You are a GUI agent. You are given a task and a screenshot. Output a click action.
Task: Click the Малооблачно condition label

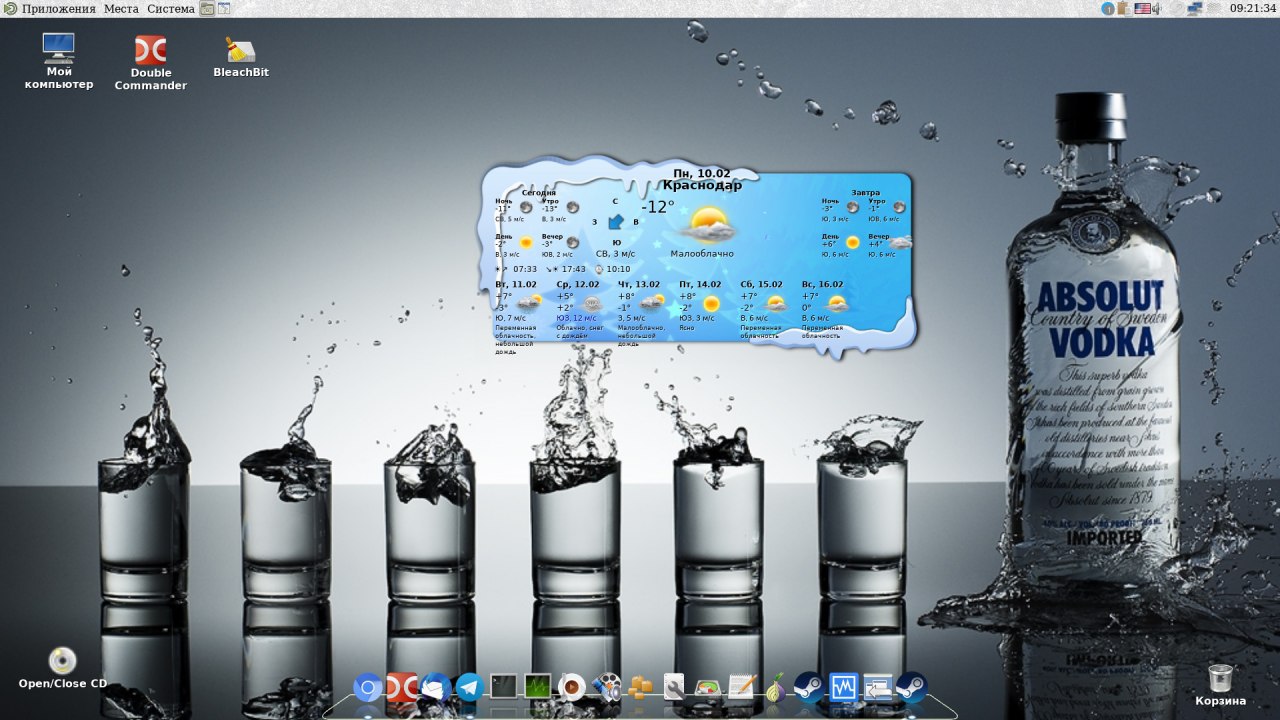702,254
